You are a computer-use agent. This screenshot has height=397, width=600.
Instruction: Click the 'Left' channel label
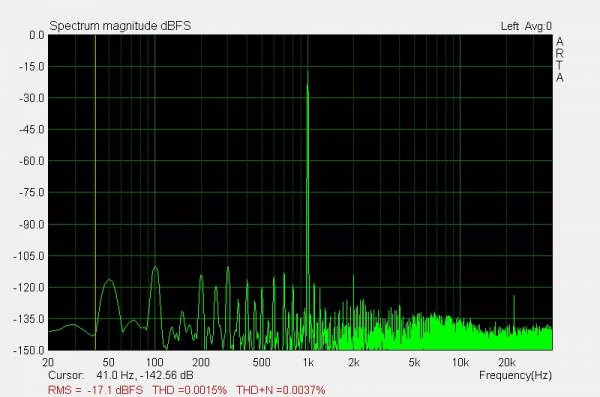coord(510,26)
